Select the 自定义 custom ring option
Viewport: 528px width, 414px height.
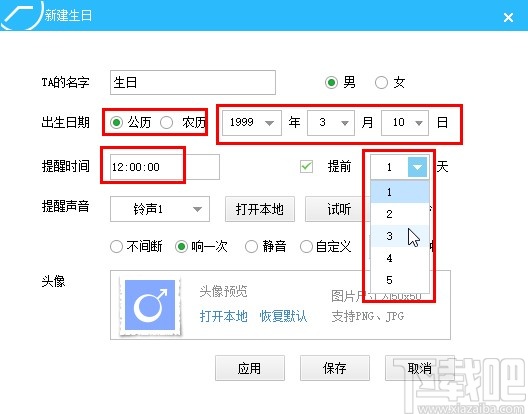306,247
